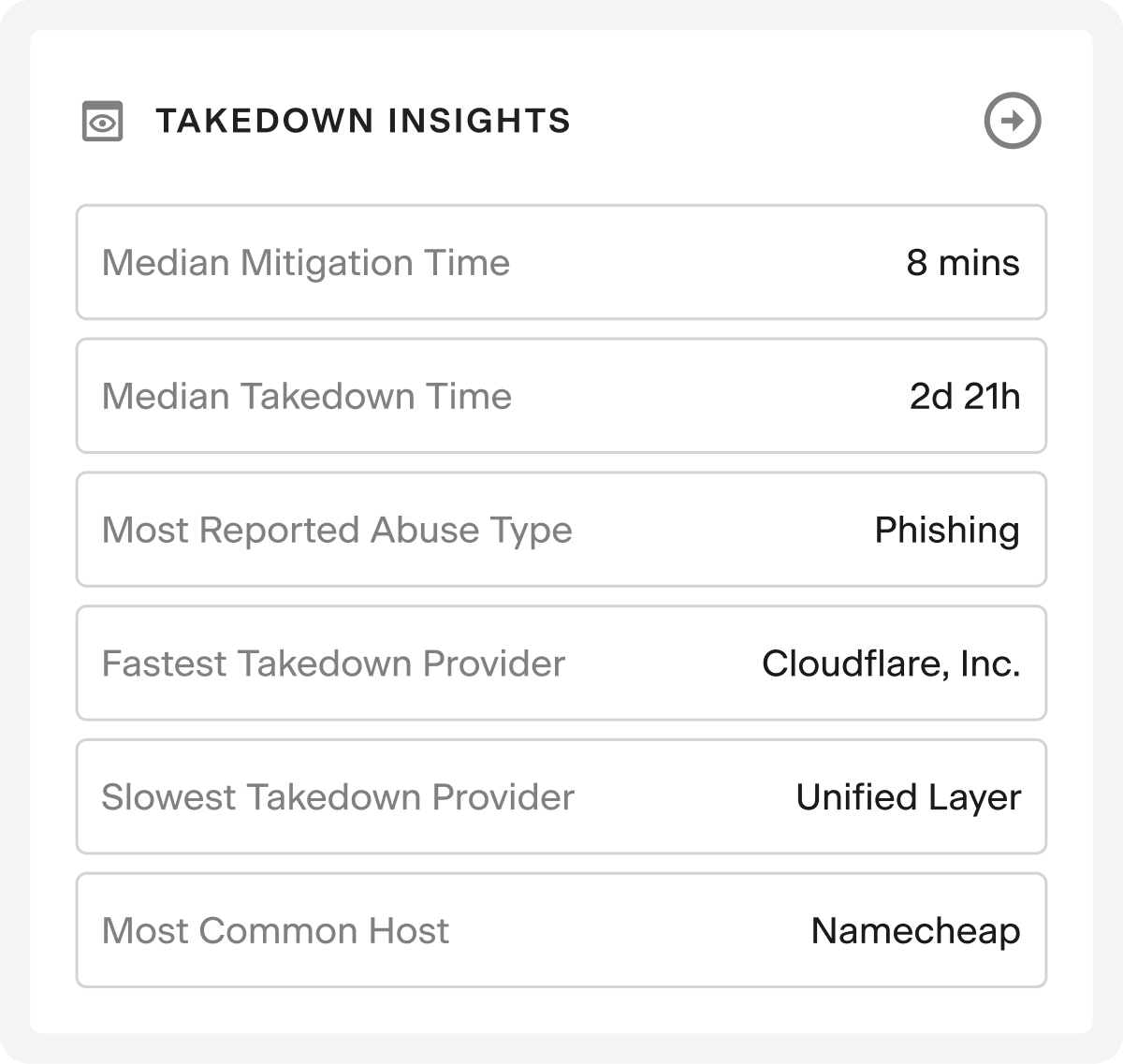Click the Median Mitigation Time label
Viewport: 1123px width, 1064px height.
click(306, 263)
